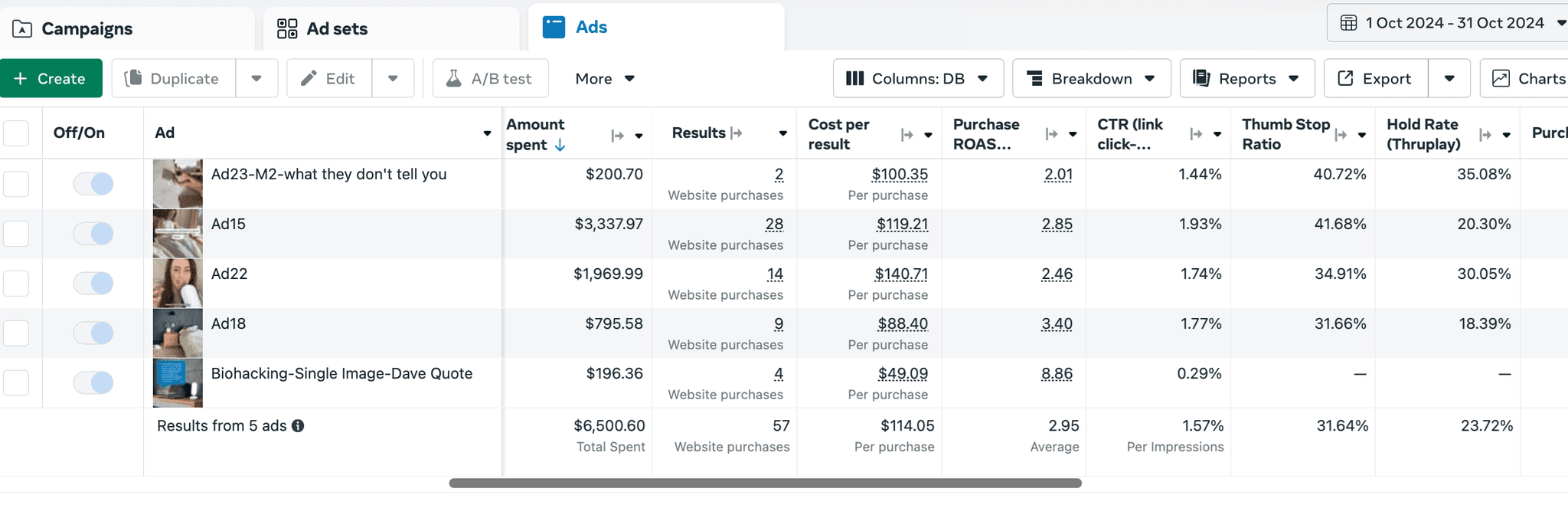This screenshot has width=1568, height=528.
Task: Open the Ad22 thumbnail image
Action: (x=178, y=283)
